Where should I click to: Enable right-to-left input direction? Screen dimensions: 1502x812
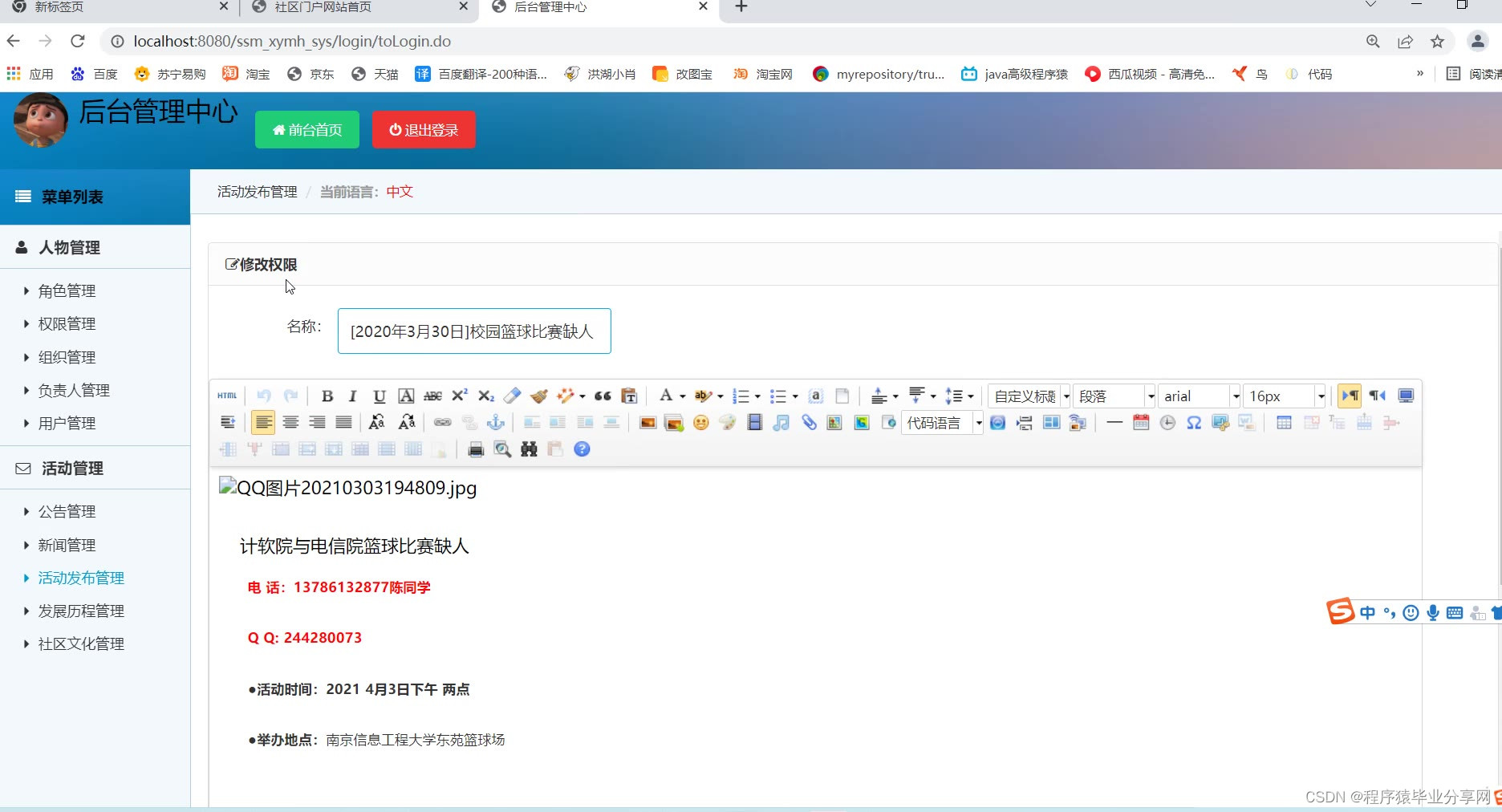(1378, 396)
